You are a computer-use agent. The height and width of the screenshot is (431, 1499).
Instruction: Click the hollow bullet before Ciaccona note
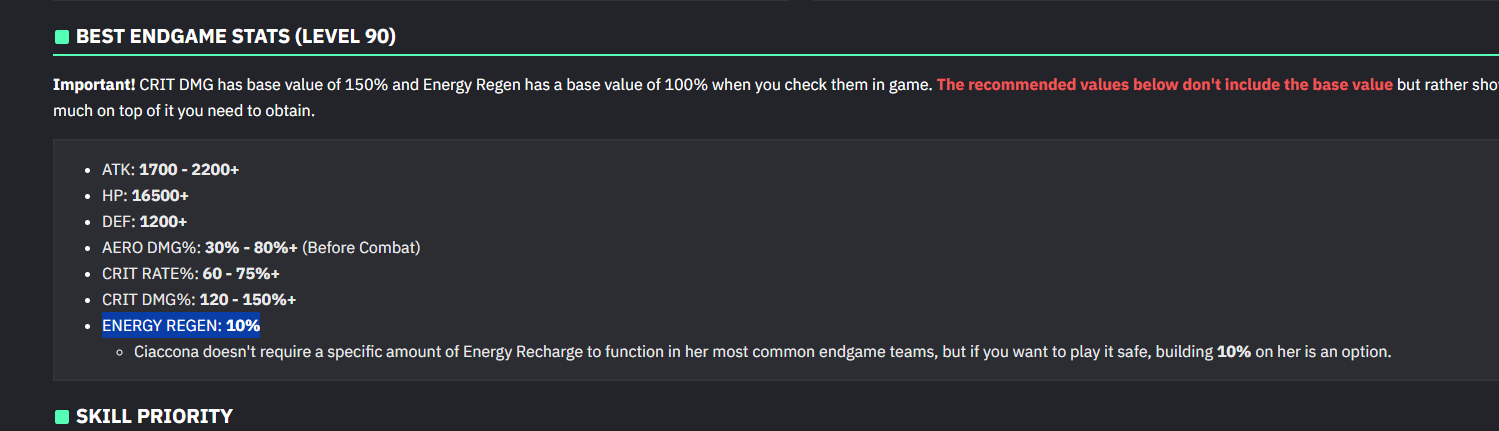pos(121,352)
